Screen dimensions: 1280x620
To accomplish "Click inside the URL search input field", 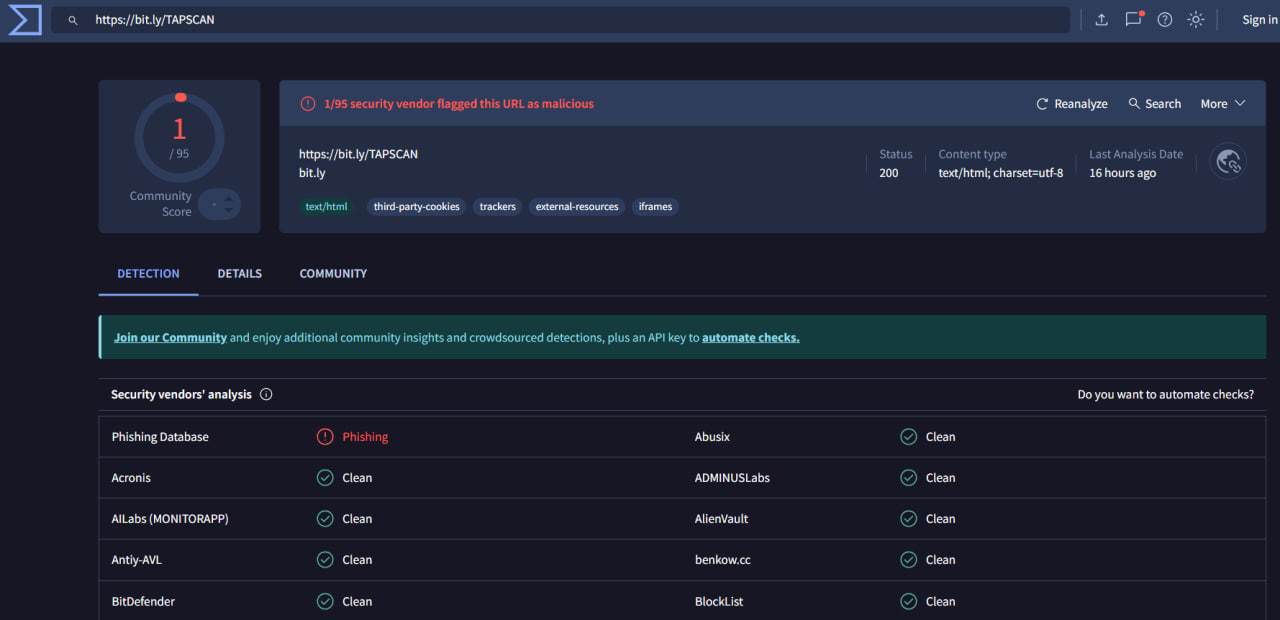I will tap(400, 19).
